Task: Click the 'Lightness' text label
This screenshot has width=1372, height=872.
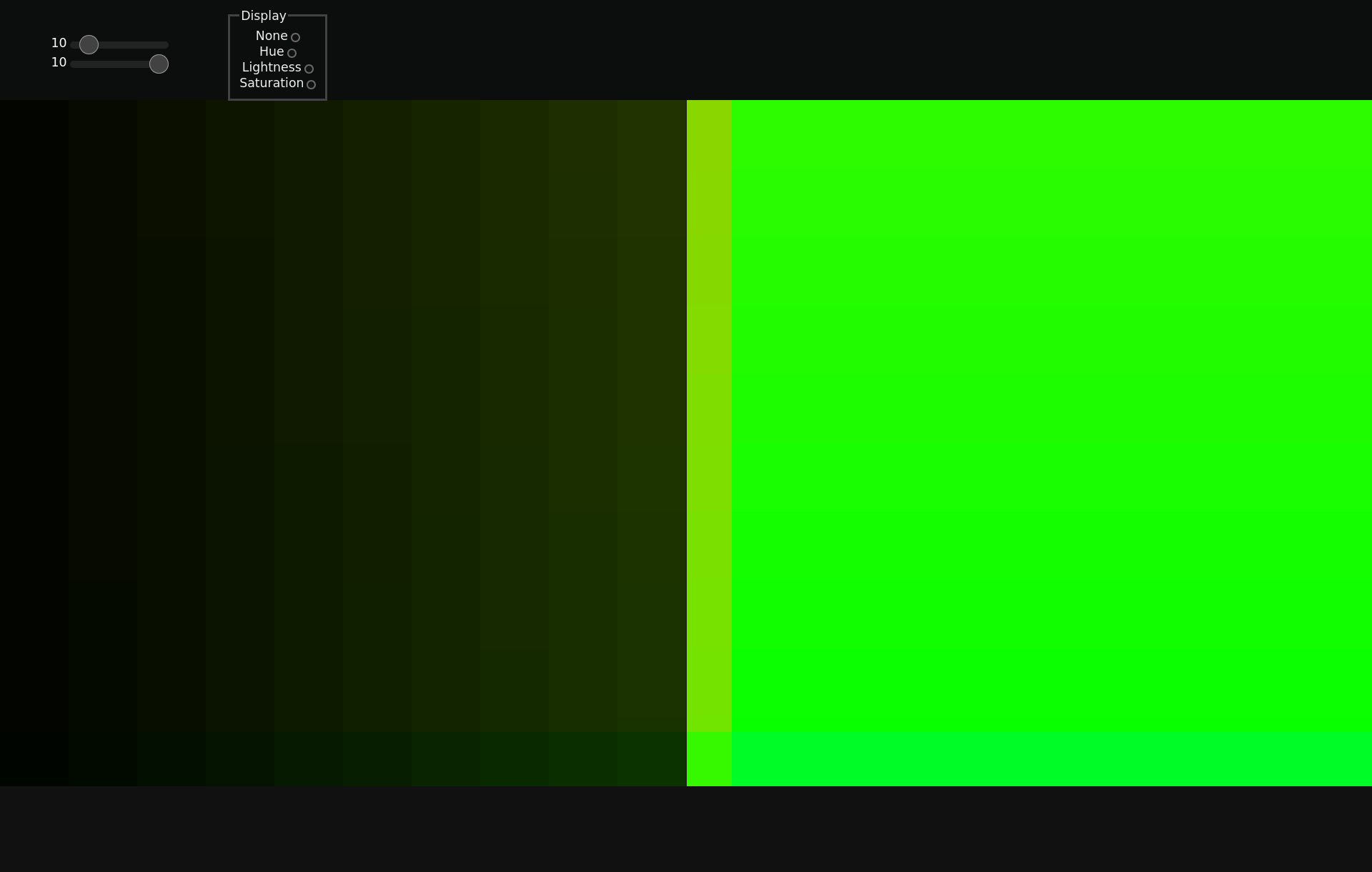Action: (271, 67)
